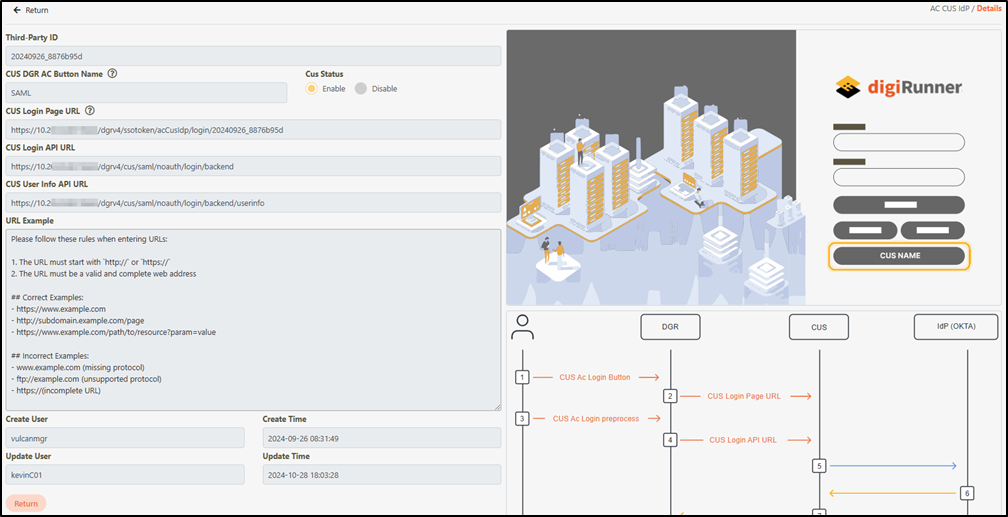Click the IdP (OKTA) node box
The height and width of the screenshot is (517, 1008).
tap(957, 326)
